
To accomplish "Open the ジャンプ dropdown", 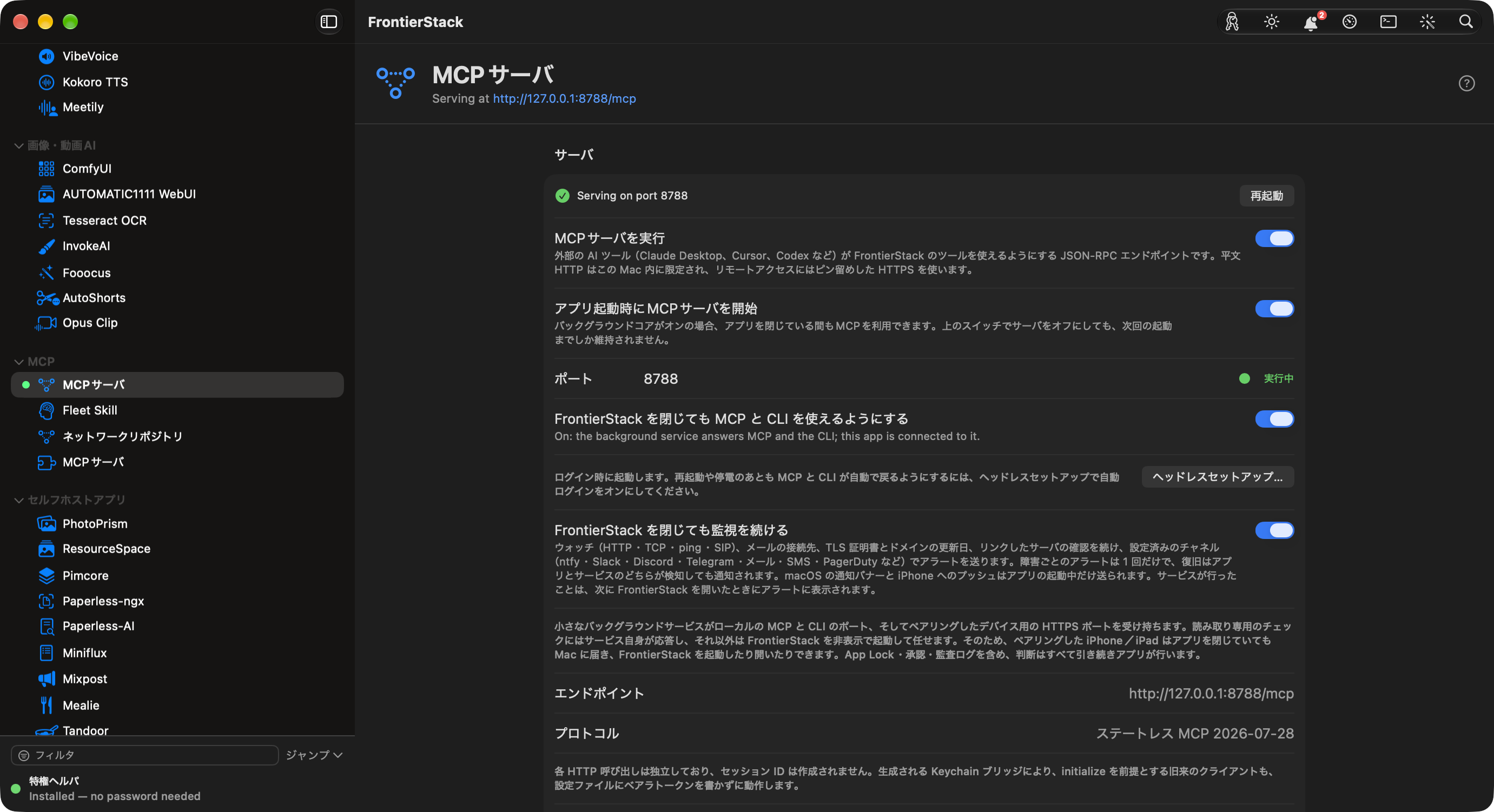I will (314, 755).
